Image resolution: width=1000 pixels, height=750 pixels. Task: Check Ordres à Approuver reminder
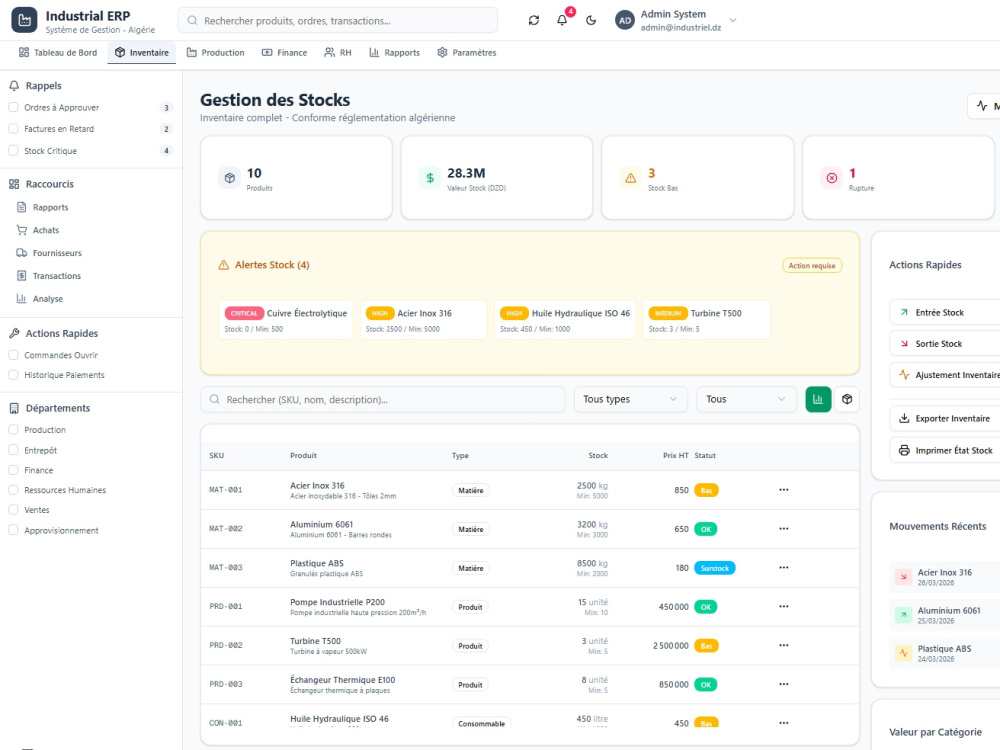(x=13, y=107)
